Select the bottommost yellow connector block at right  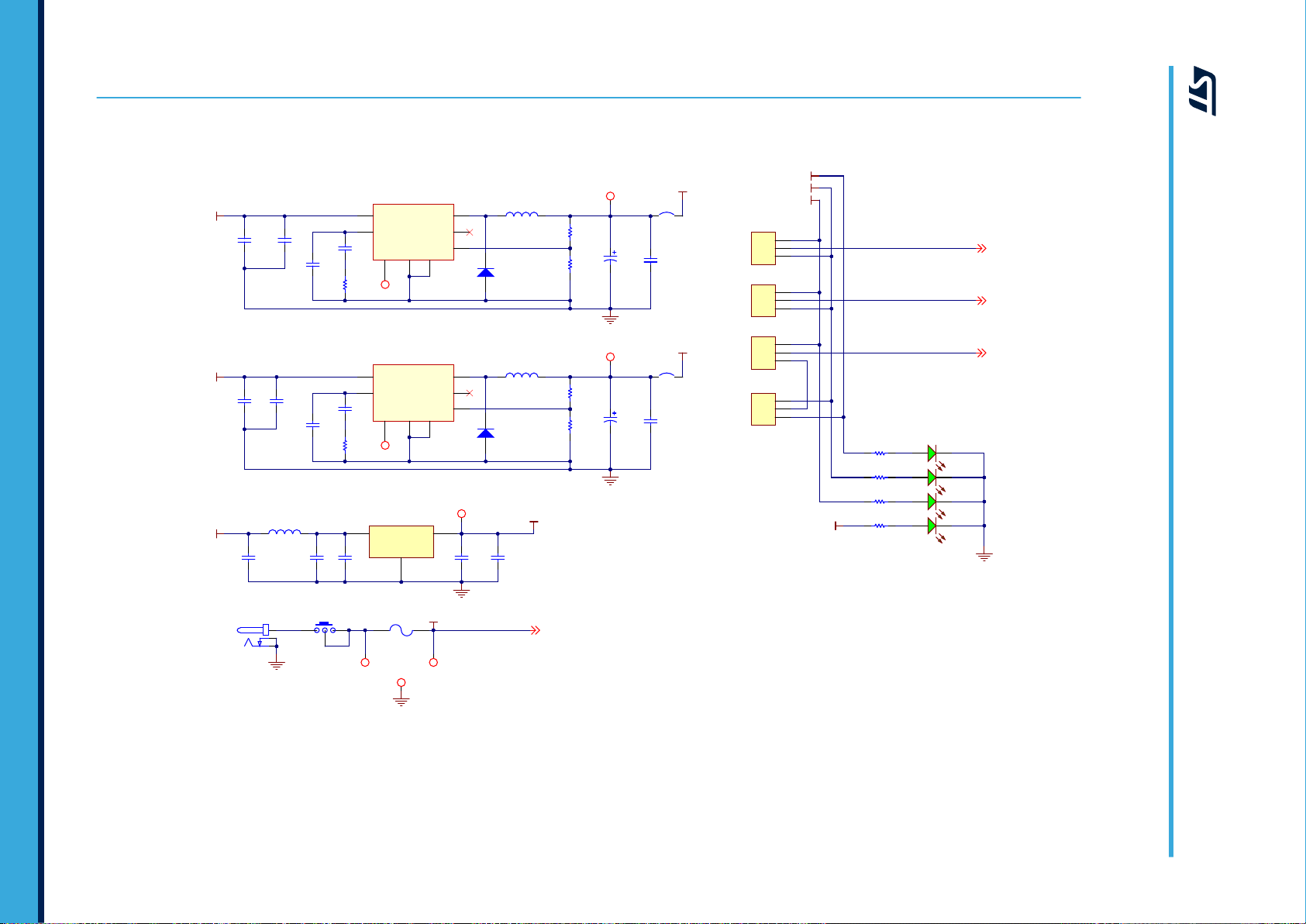(x=763, y=409)
